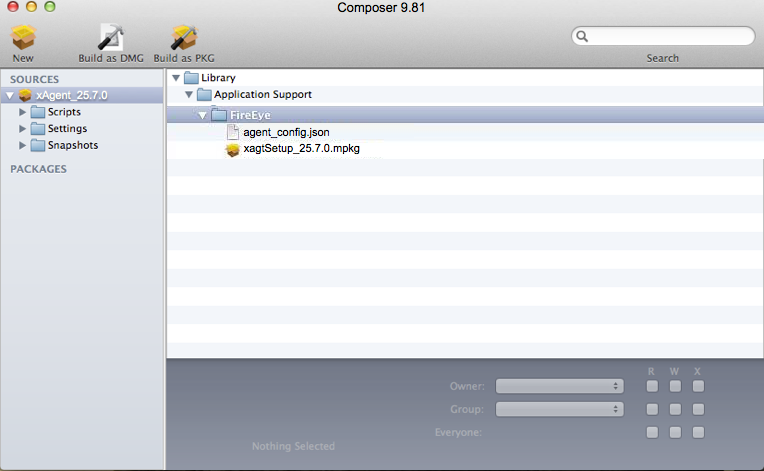
Task: Click the Build as PKG label
Action: coord(184,58)
